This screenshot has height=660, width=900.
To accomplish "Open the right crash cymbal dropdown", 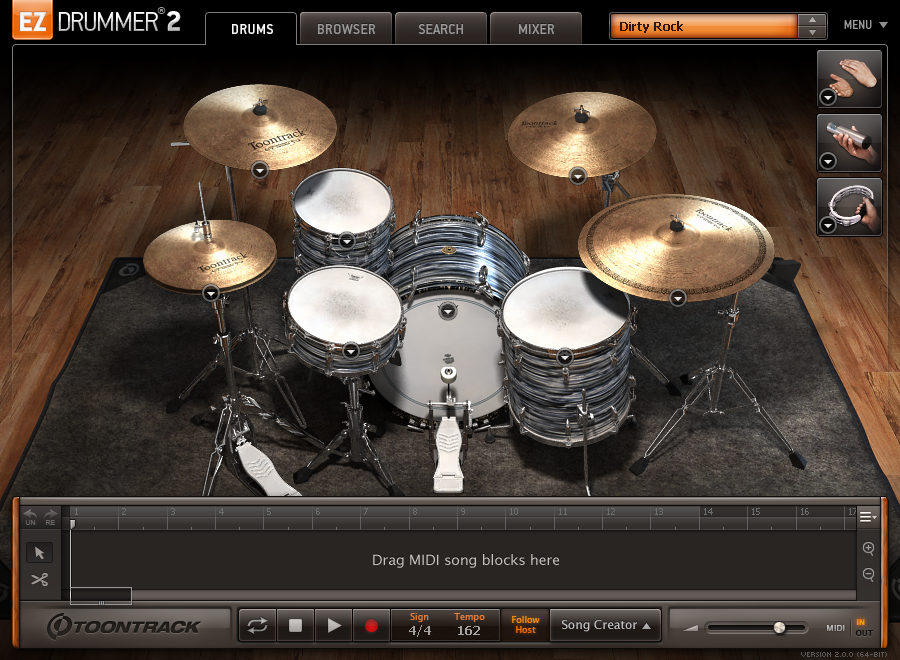I will click(x=577, y=176).
